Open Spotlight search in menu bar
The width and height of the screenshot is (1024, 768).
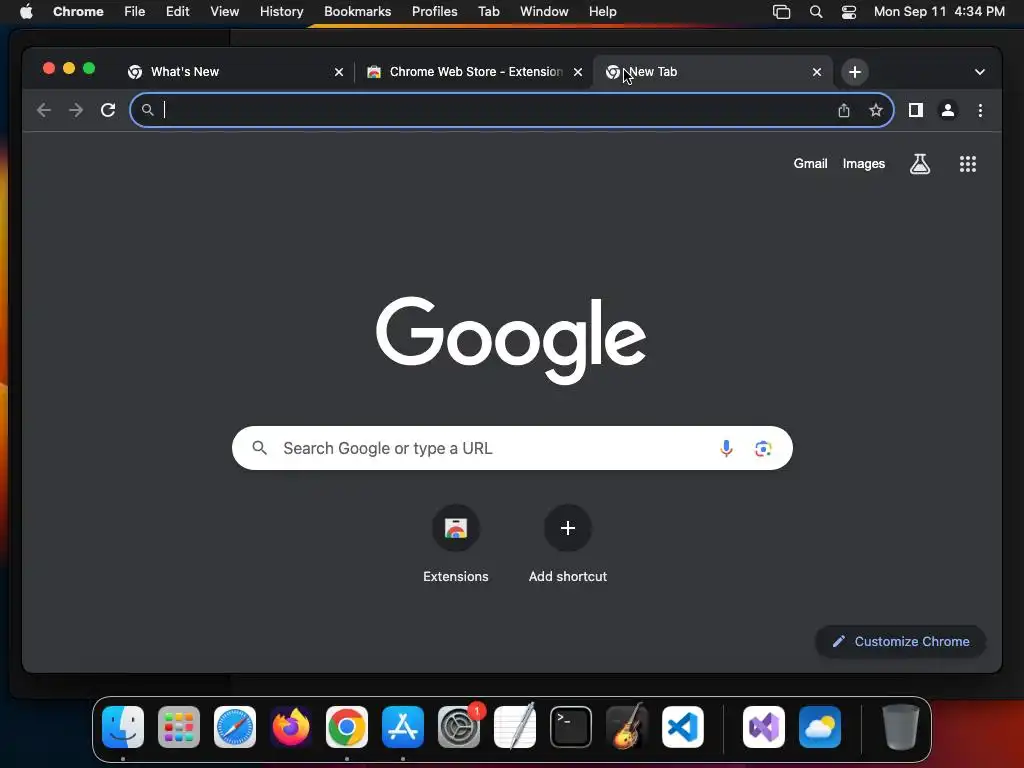pos(816,12)
